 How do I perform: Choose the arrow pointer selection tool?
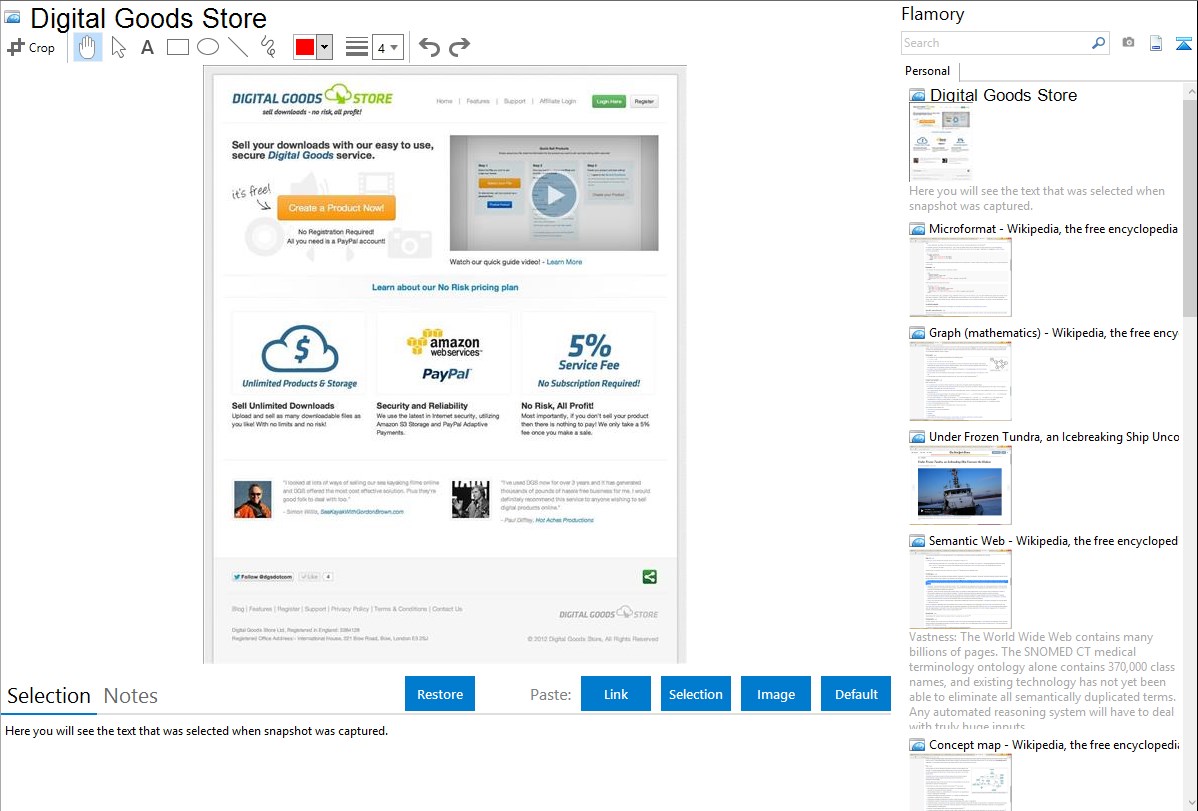click(118, 47)
